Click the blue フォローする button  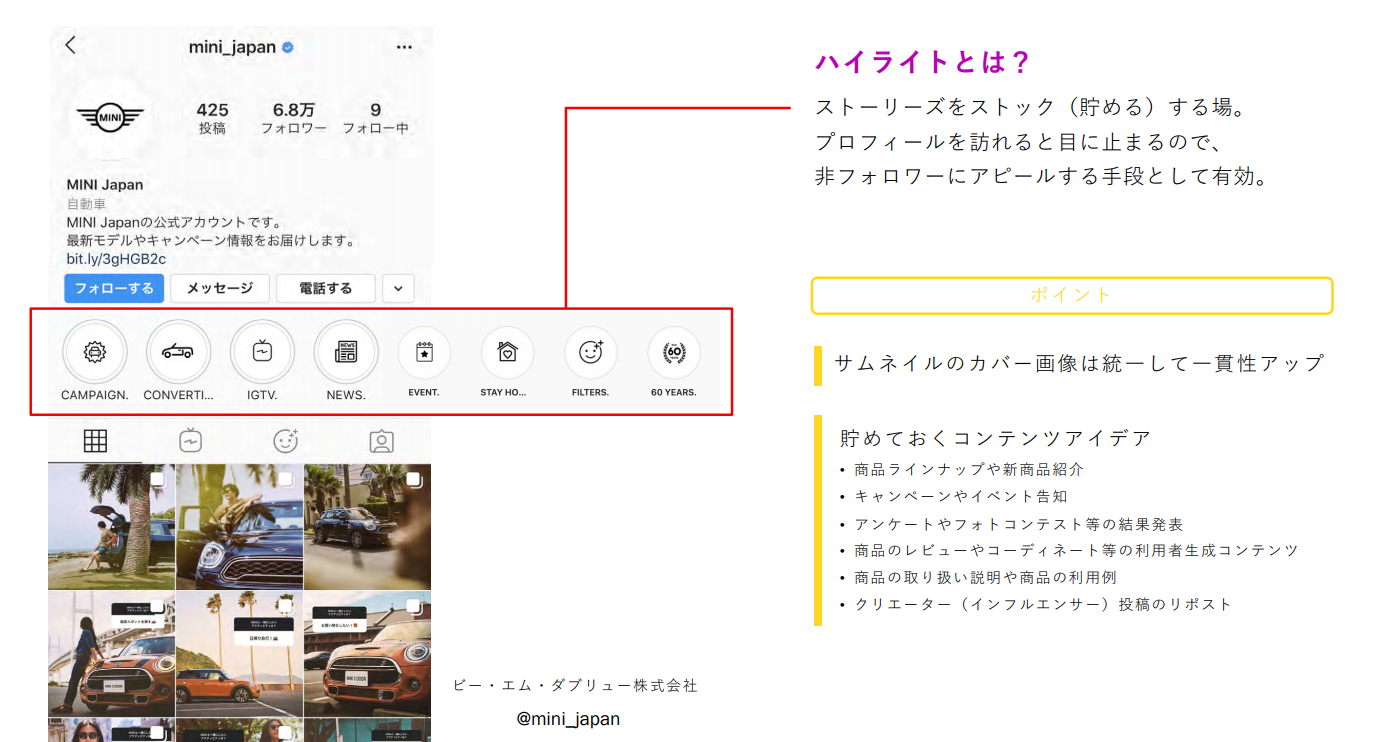tap(114, 288)
